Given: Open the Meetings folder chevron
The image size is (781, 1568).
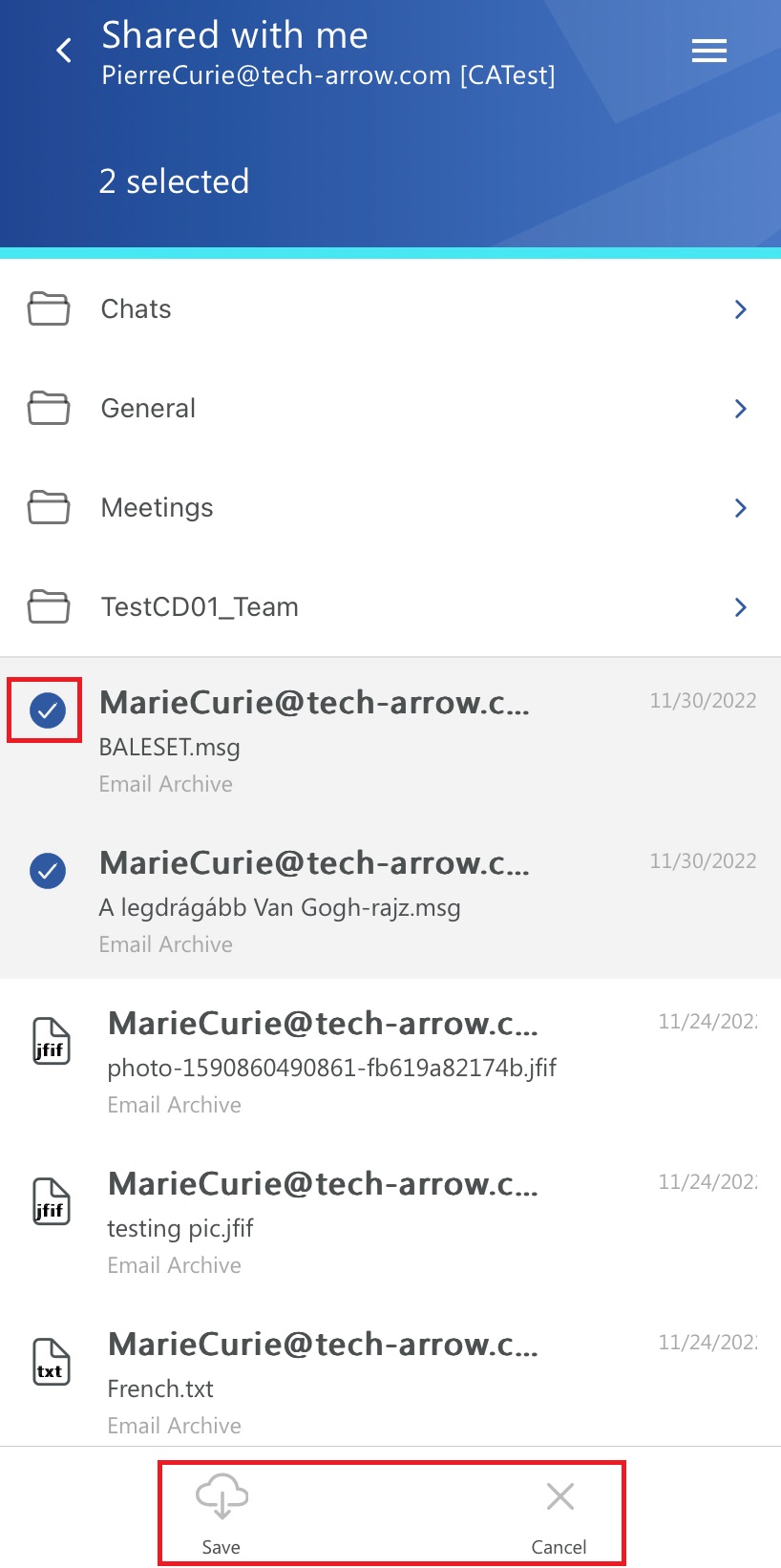Looking at the screenshot, I should (x=740, y=508).
